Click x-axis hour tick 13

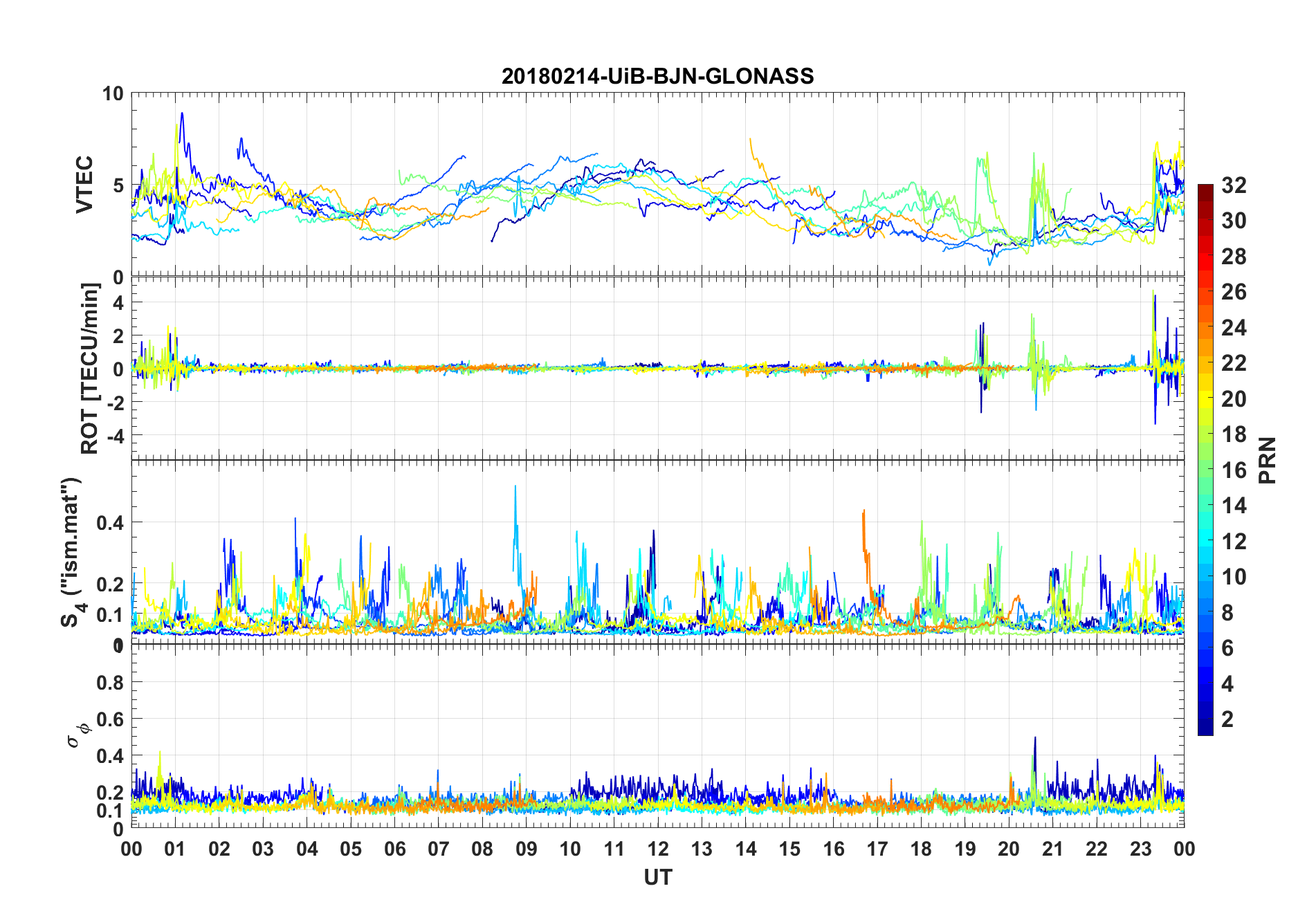point(702,849)
